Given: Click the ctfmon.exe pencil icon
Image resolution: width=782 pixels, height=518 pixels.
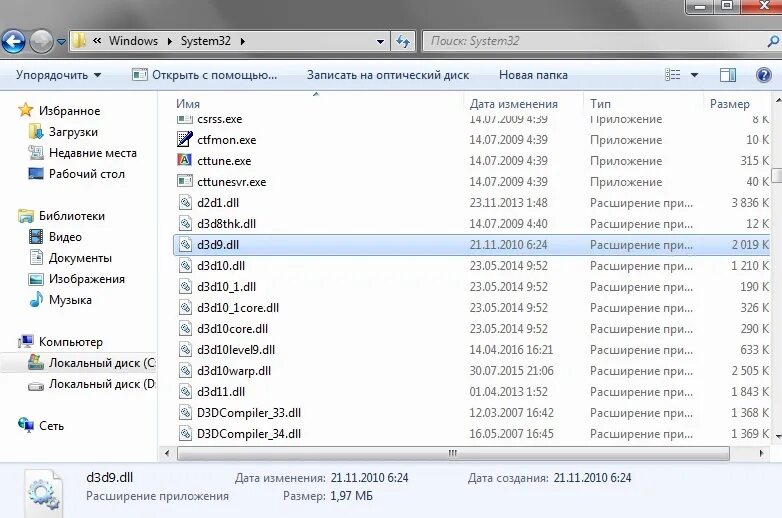Looking at the screenshot, I should pyautogui.click(x=185, y=139).
